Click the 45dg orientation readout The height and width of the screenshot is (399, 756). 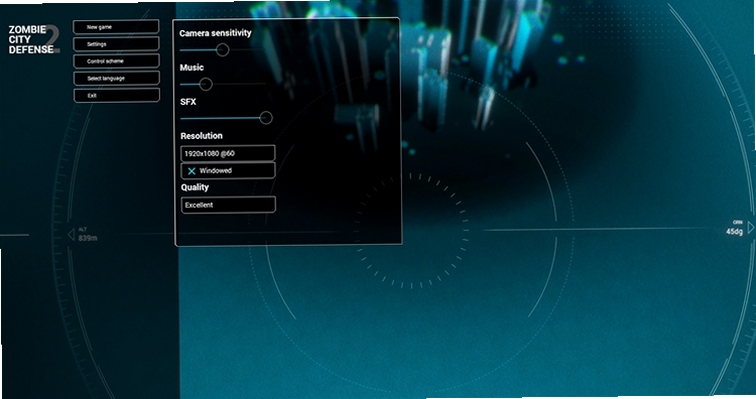coord(734,231)
